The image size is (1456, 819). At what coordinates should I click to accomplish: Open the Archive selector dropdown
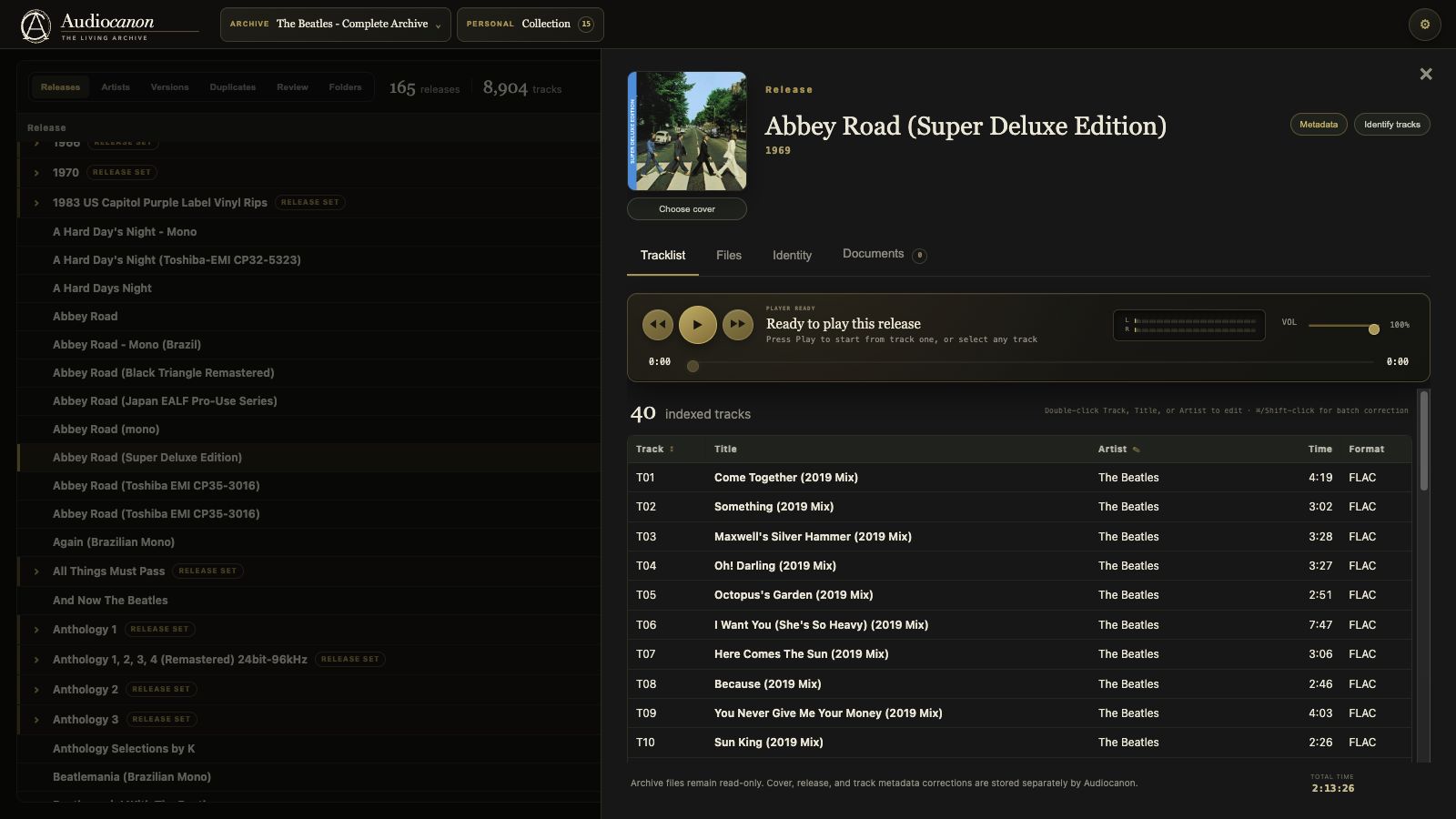pos(335,25)
